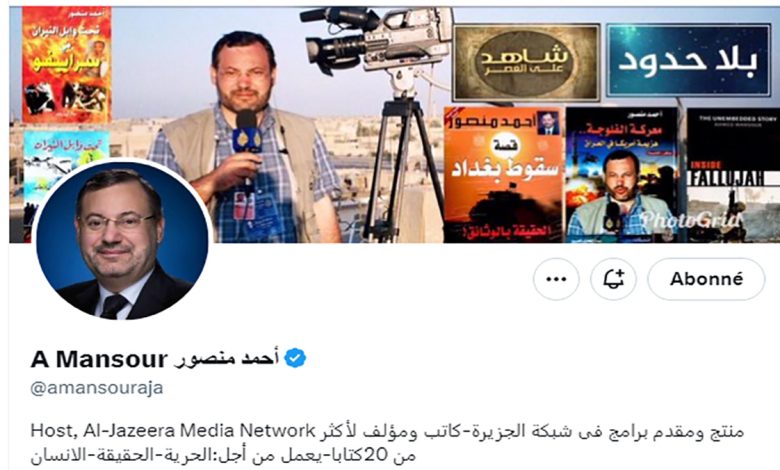
Task: Click the red fire book cover top-left
Action: pos(66,65)
